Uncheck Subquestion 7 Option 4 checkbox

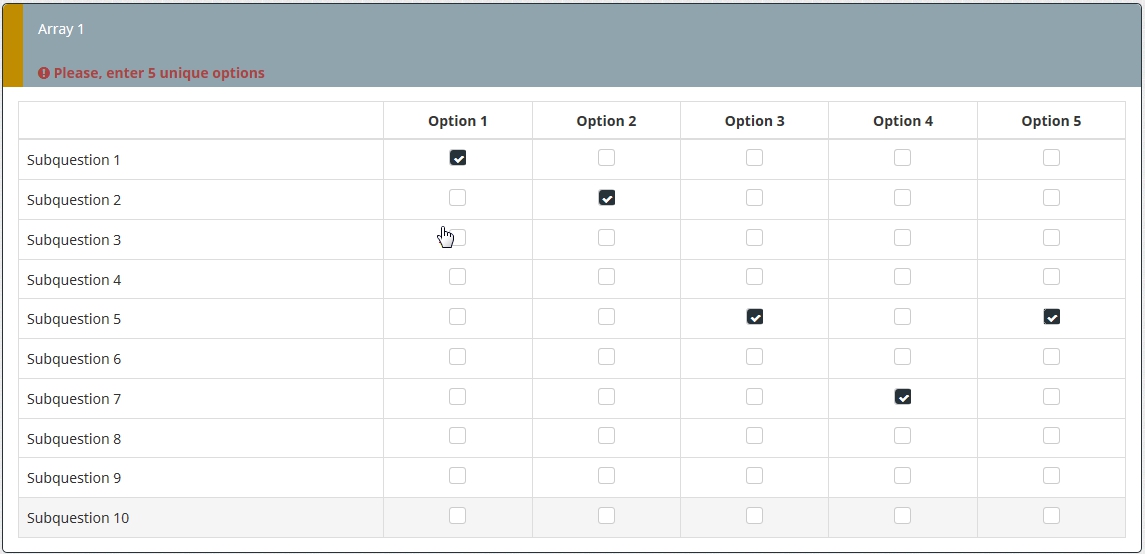[x=903, y=397]
